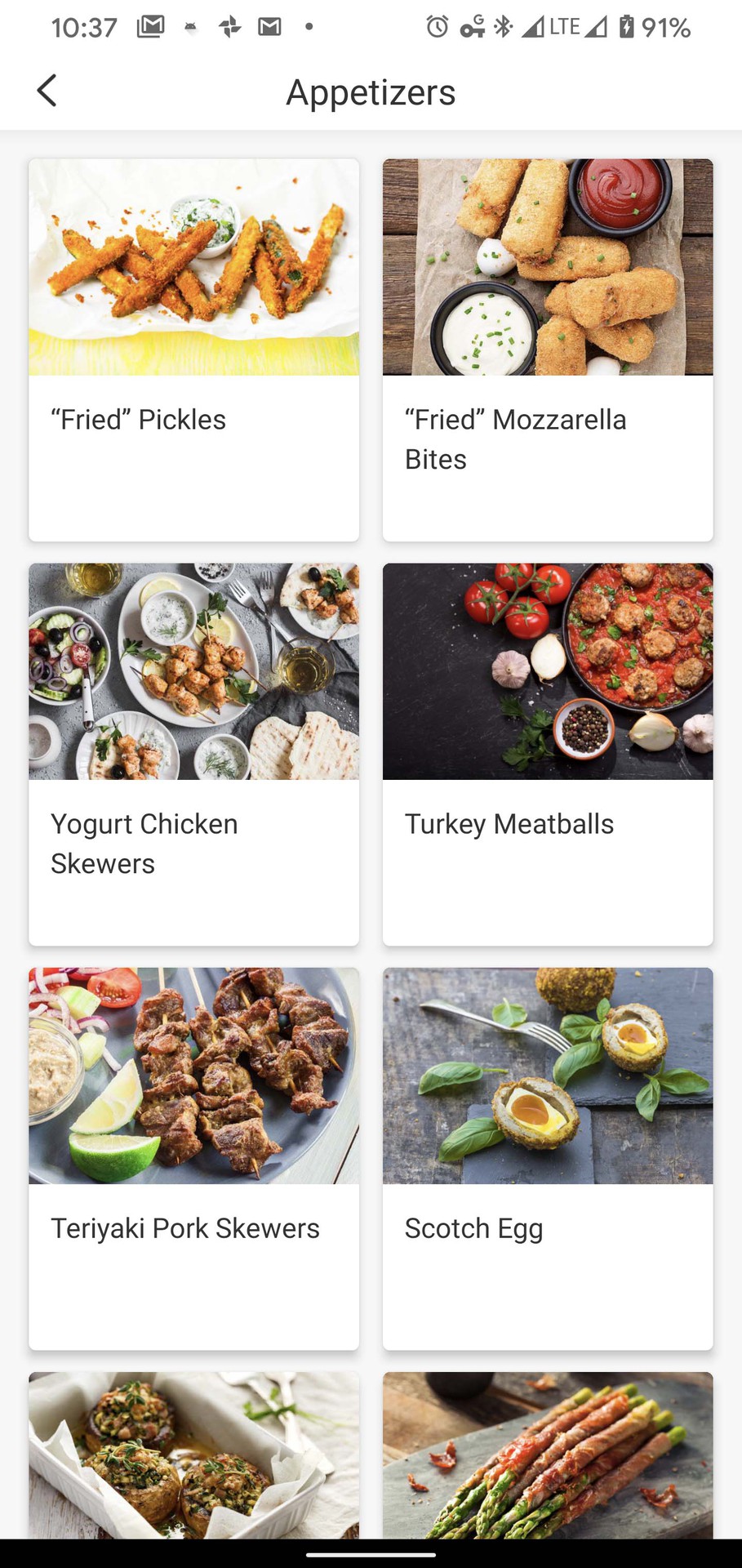Tap the home gesture bar
Screen dimensions: 742x1568
coord(371,1555)
